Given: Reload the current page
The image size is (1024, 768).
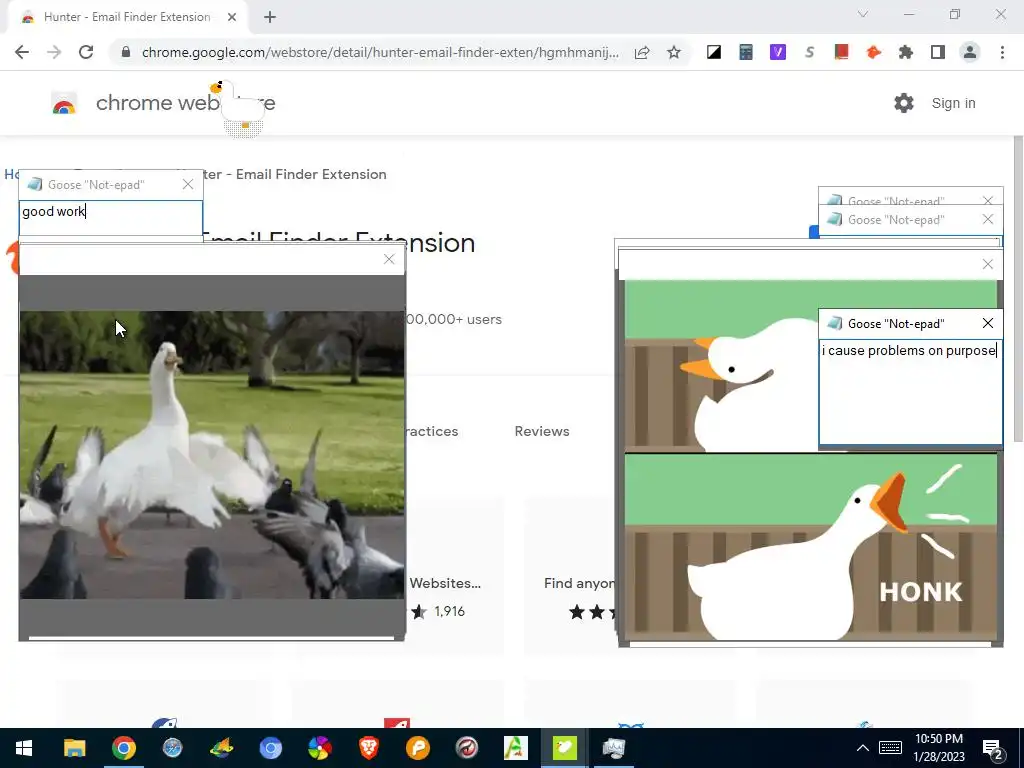Looking at the screenshot, I should tap(86, 52).
